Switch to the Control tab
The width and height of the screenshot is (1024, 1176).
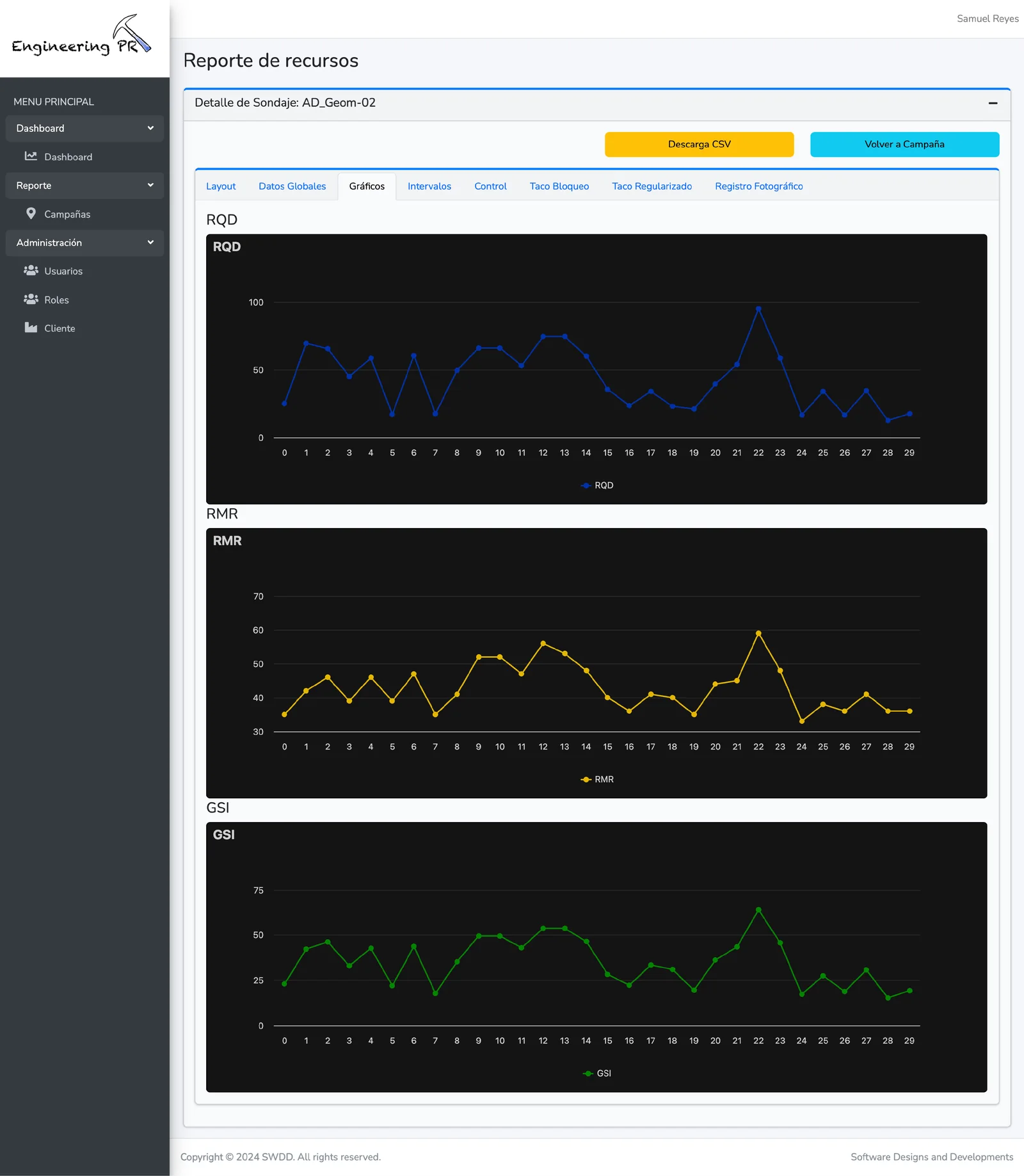pos(490,186)
